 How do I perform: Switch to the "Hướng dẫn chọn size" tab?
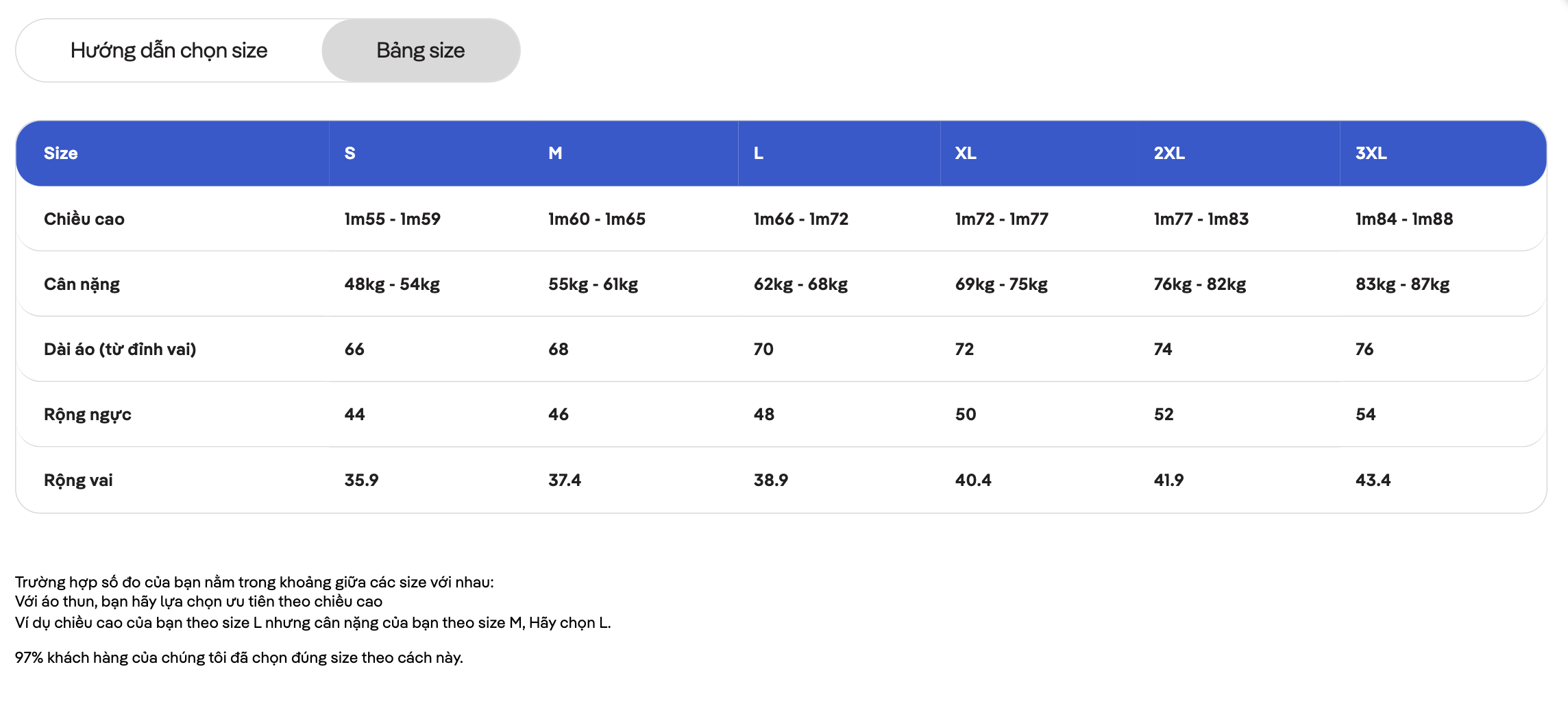[x=169, y=51]
